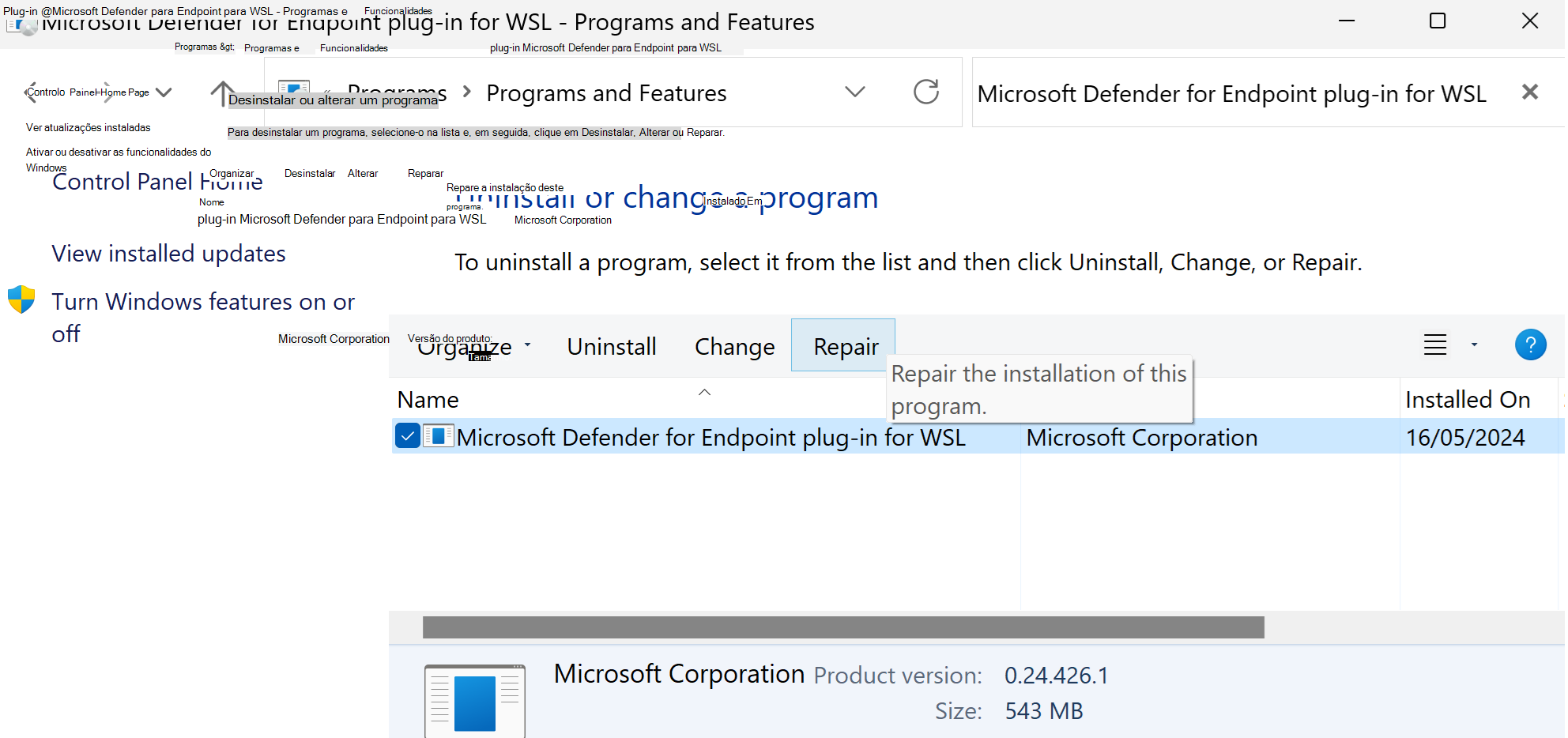Click into the search box text

(1231, 94)
